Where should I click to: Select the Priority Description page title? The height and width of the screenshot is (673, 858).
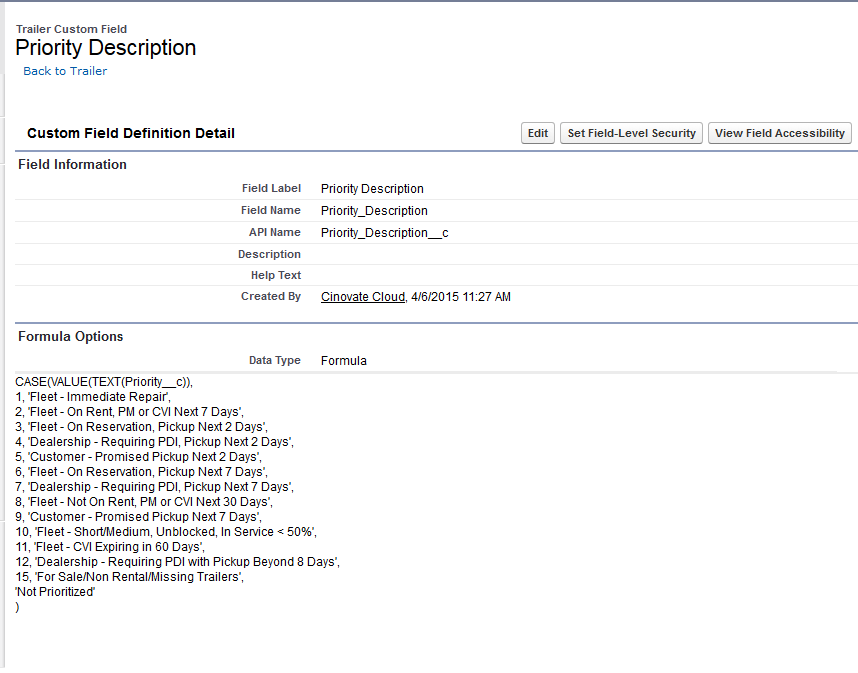106,48
